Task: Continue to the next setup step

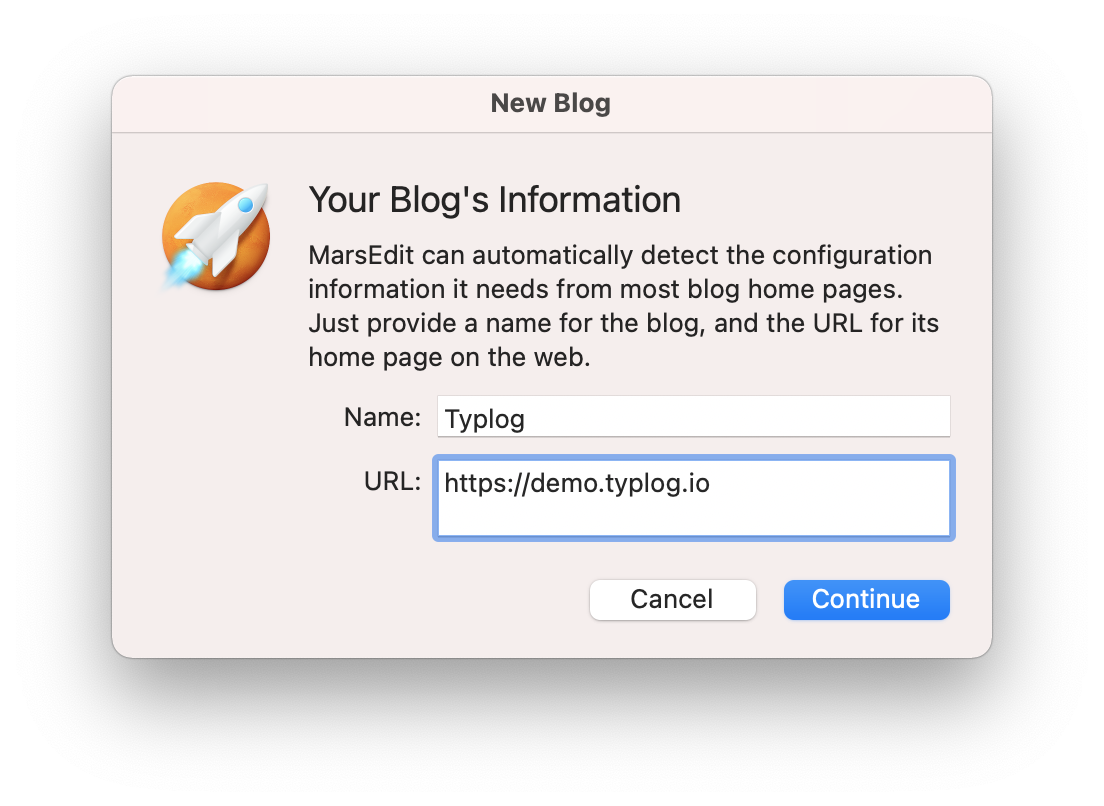Action: 867,600
